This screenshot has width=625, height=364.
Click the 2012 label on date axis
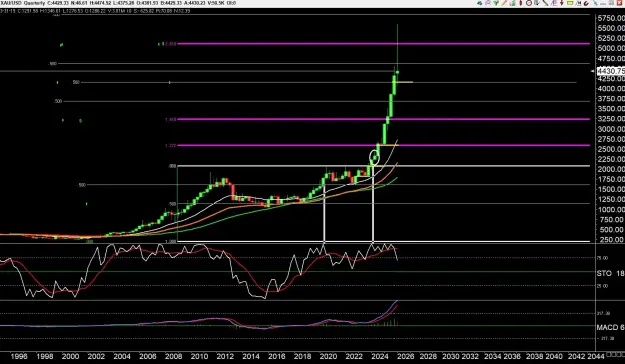(x=225, y=356)
